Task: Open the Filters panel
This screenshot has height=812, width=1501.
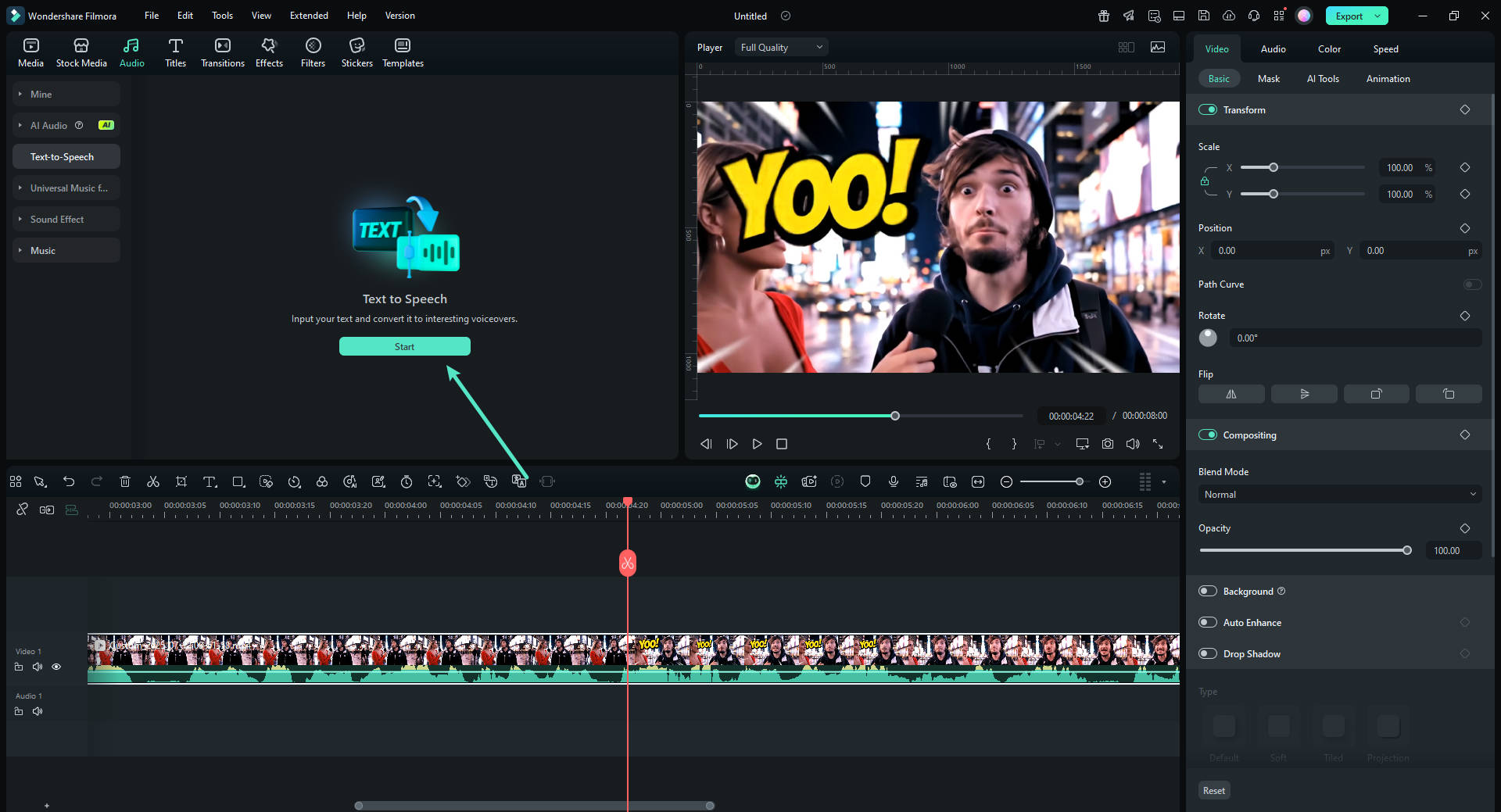Action: (x=313, y=52)
